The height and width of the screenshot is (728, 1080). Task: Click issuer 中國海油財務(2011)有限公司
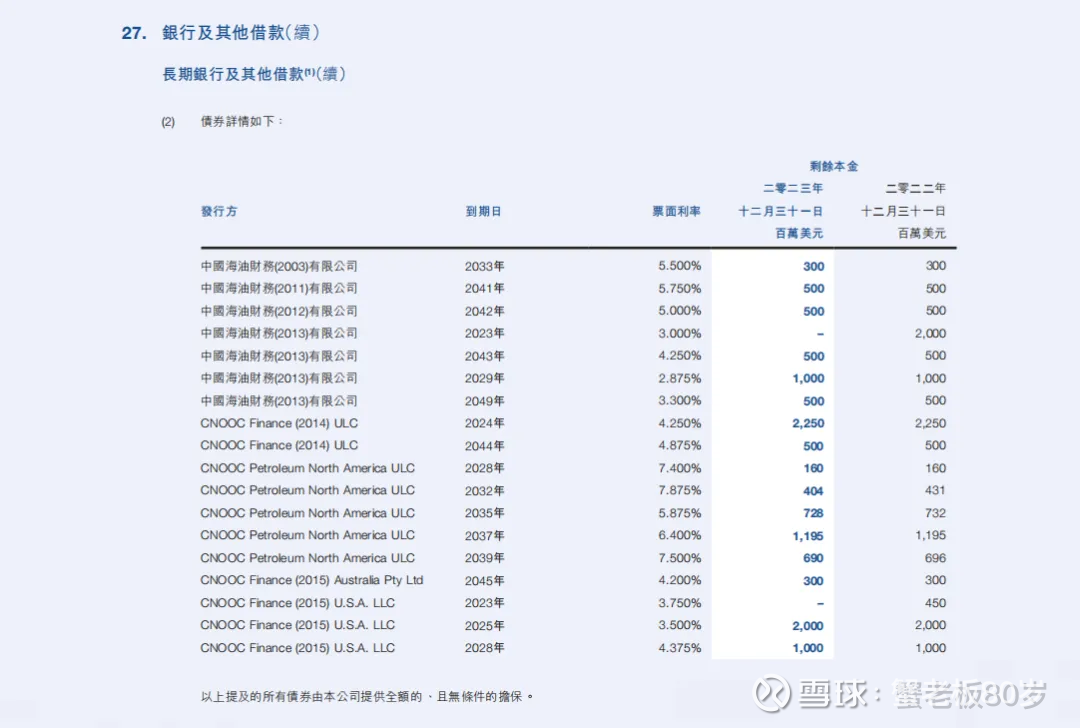[x=279, y=288]
